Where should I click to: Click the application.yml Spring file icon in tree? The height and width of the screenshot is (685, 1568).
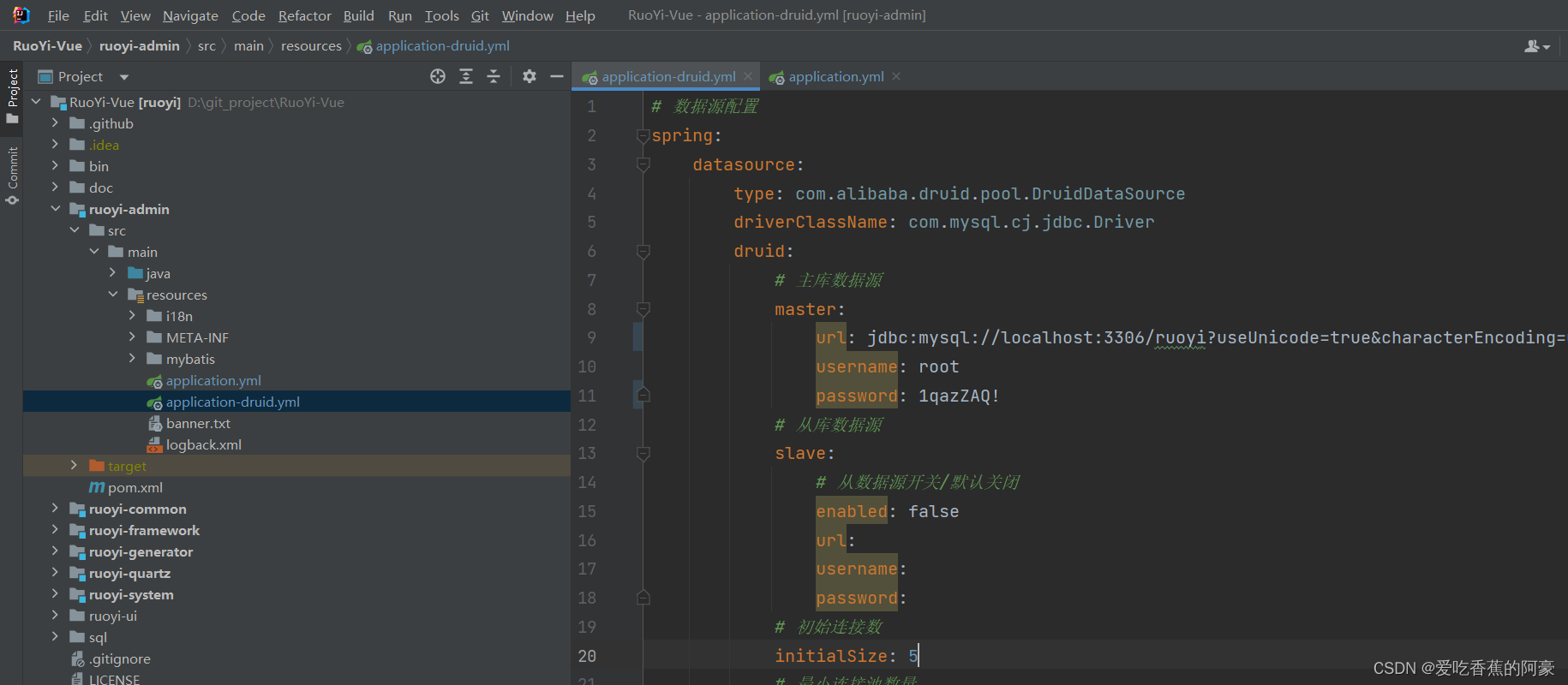pos(155,381)
